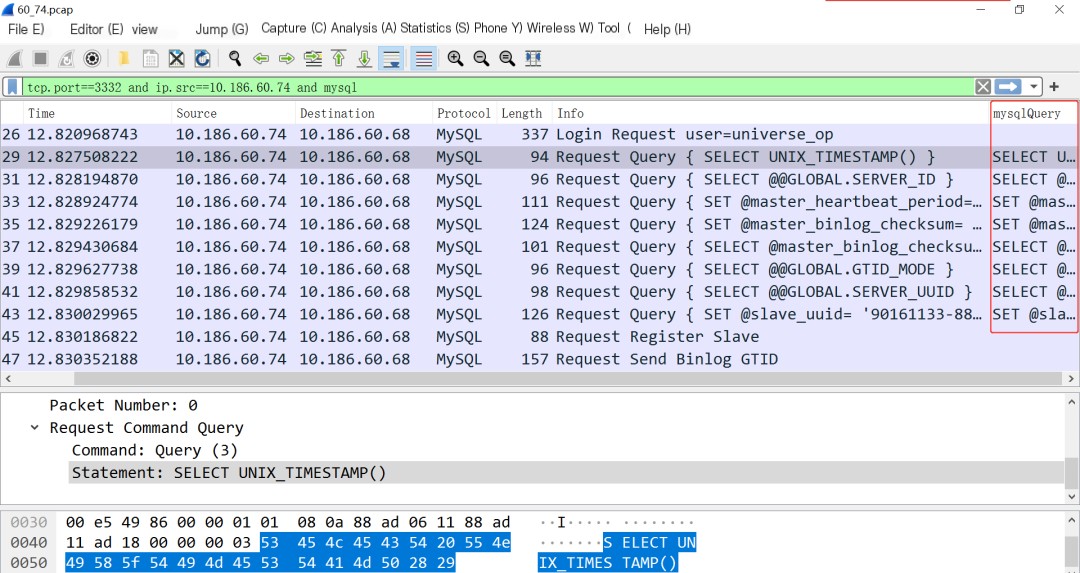The width and height of the screenshot is (1080, 573).
Task: Restart the current capture
Action: (65, 59)
